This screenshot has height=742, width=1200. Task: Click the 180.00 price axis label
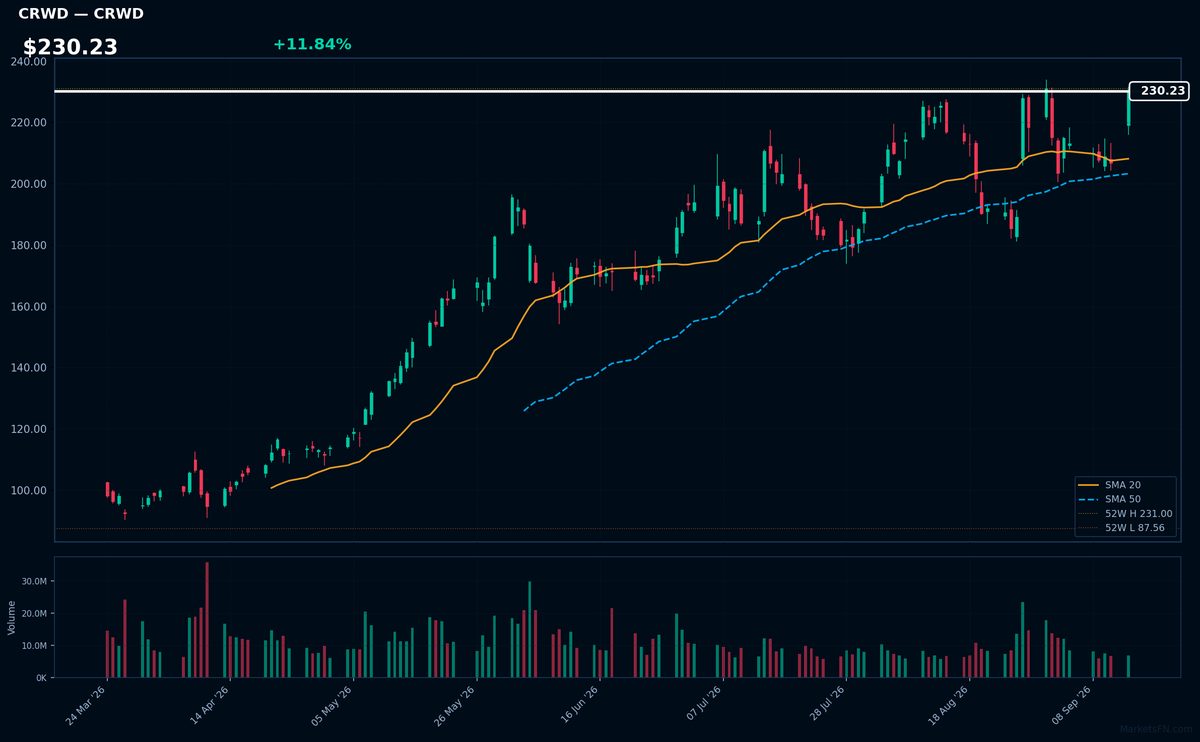[29, 246]
